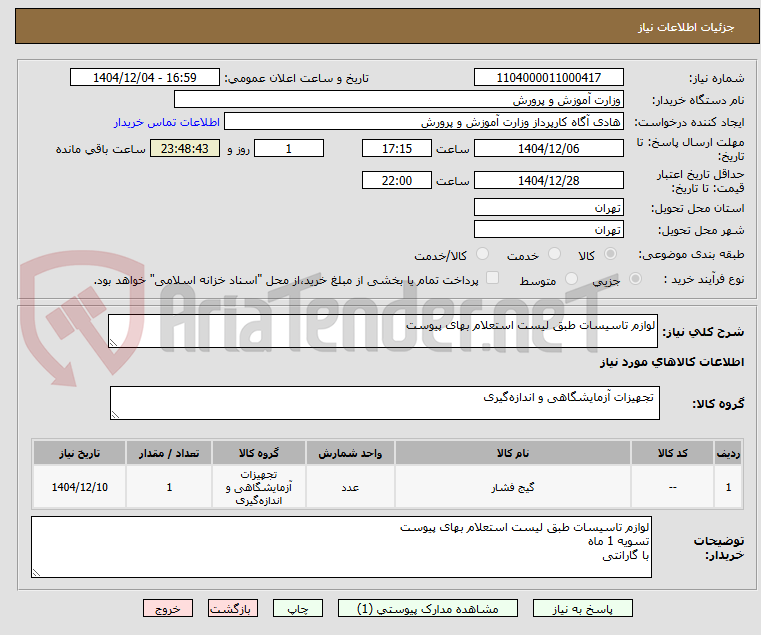761x635 pixels.
Task: Click the 'اطلاعات کالاهای مورد نیاز' section heading
Action: 672,362
